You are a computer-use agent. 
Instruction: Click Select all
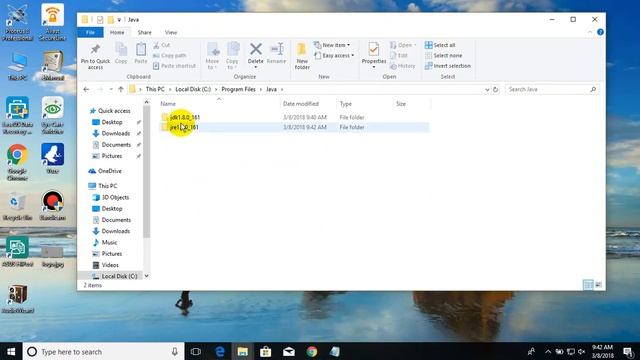(440, 45)
